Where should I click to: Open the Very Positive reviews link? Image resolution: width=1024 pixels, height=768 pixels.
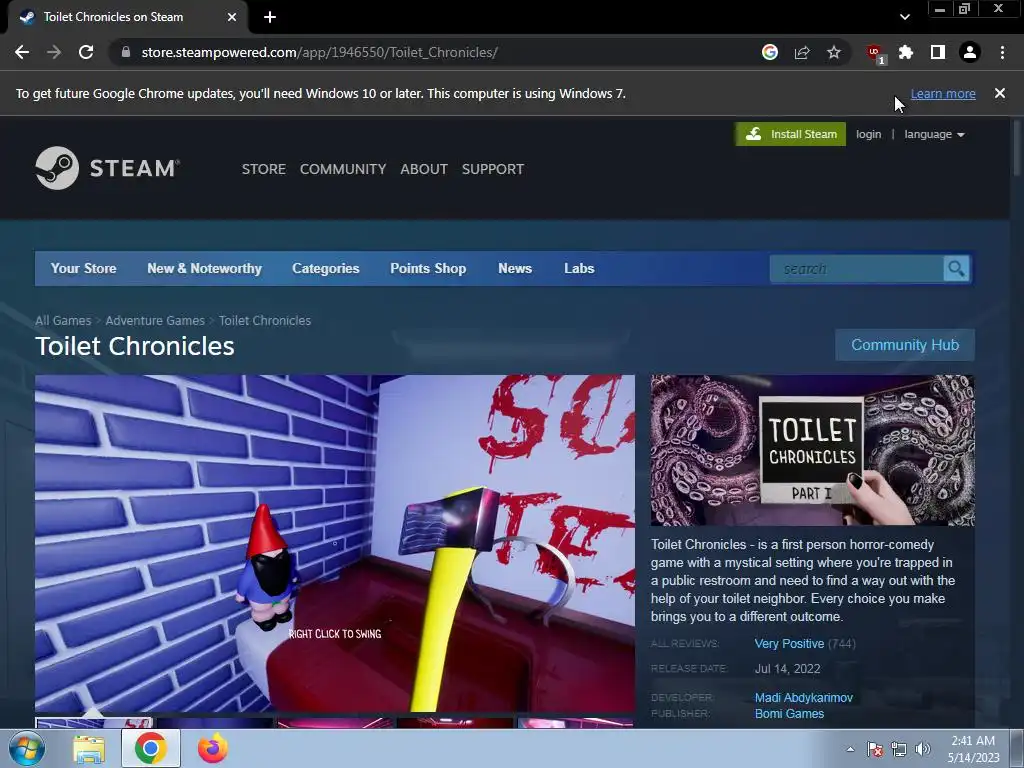click(x=790, y=643)
